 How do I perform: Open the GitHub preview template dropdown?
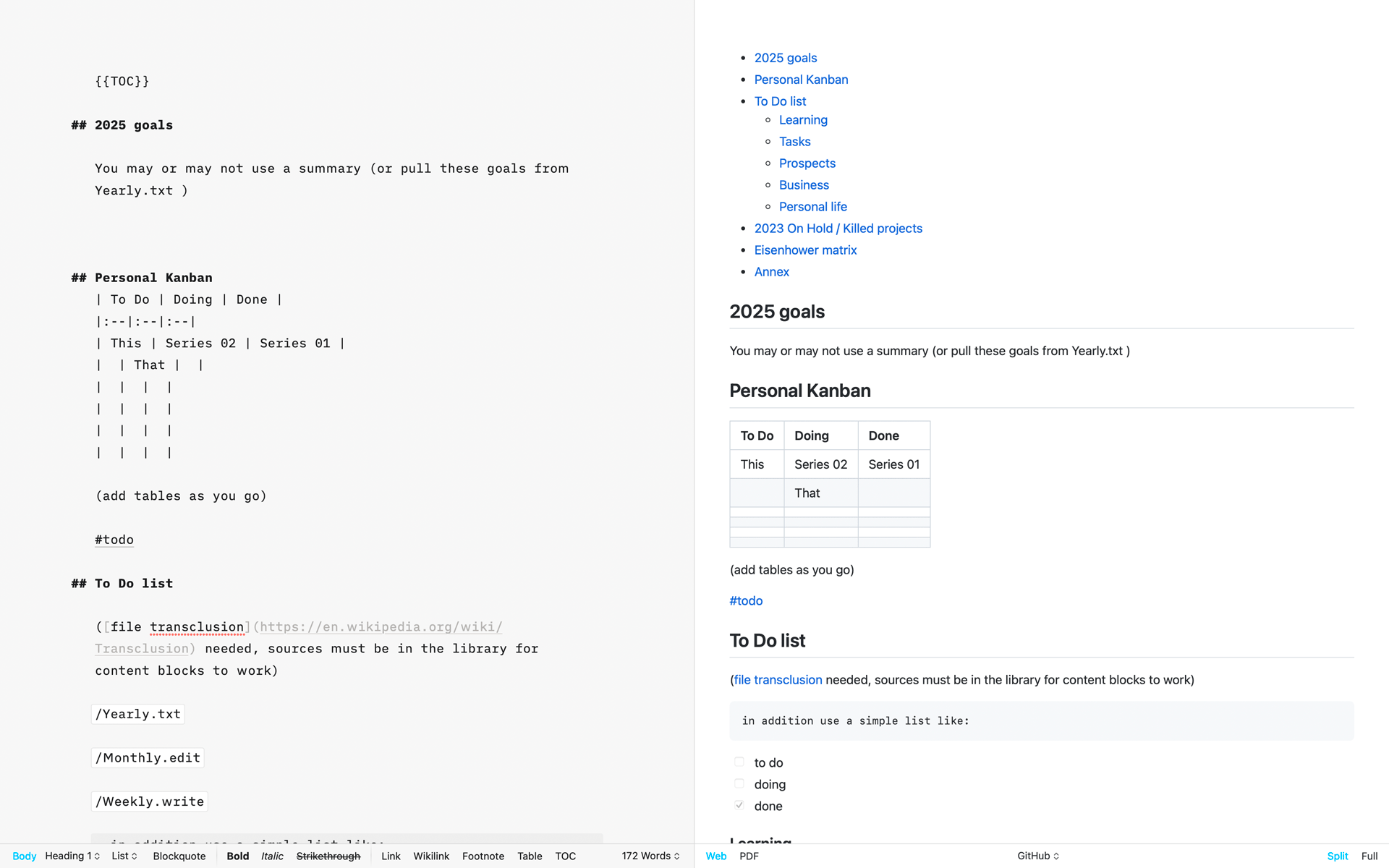click(x=1037, y=856)
